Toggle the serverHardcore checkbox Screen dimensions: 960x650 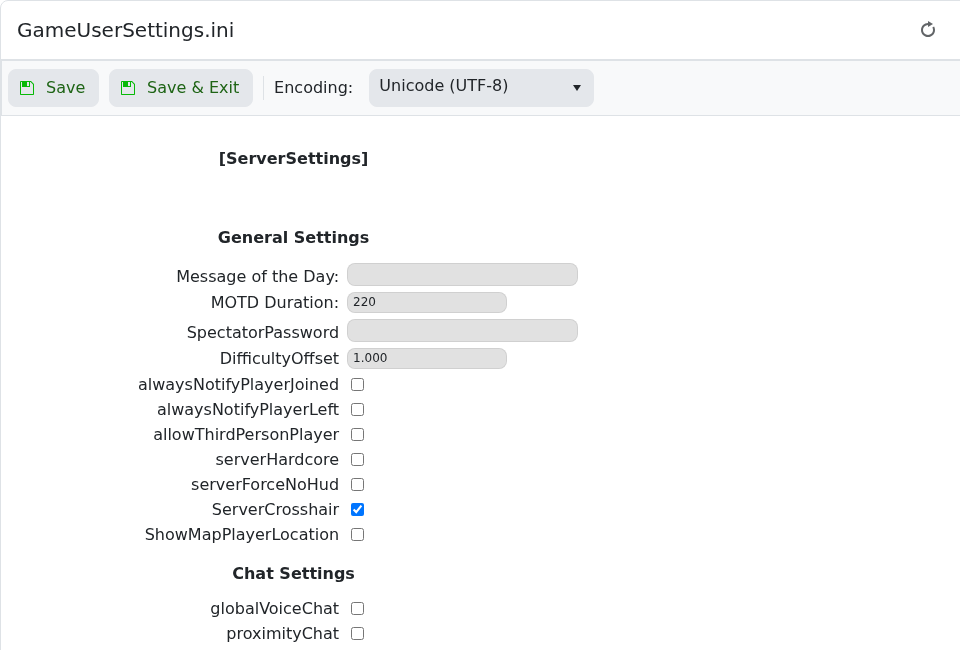pos(358,460)
